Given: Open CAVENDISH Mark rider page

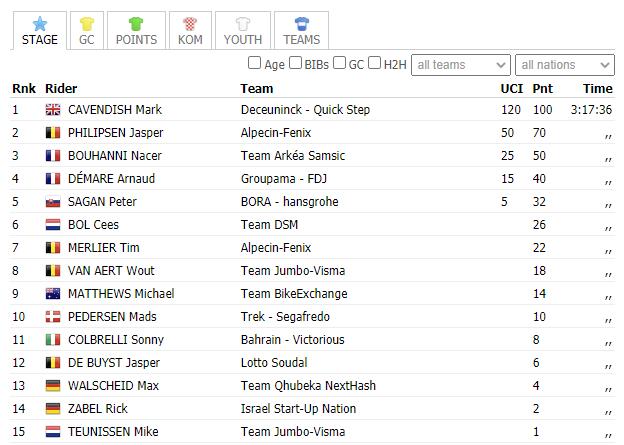Looking at the screenshot, I should pos(115,110).
